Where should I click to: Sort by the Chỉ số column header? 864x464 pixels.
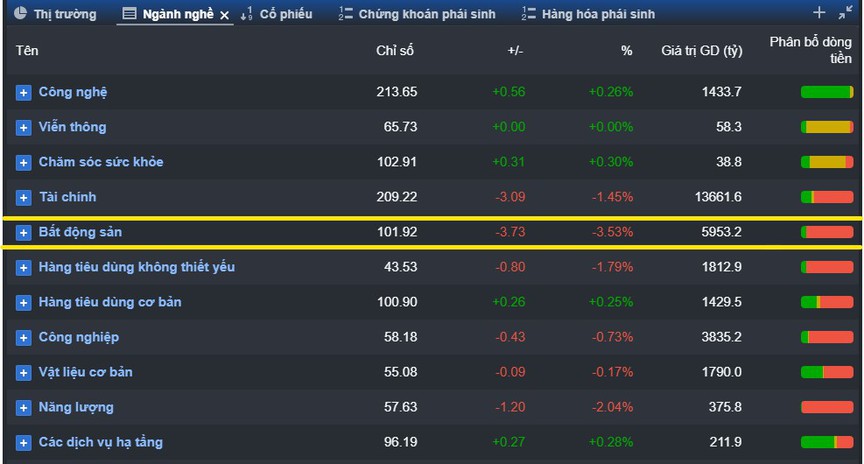(396, 50)
